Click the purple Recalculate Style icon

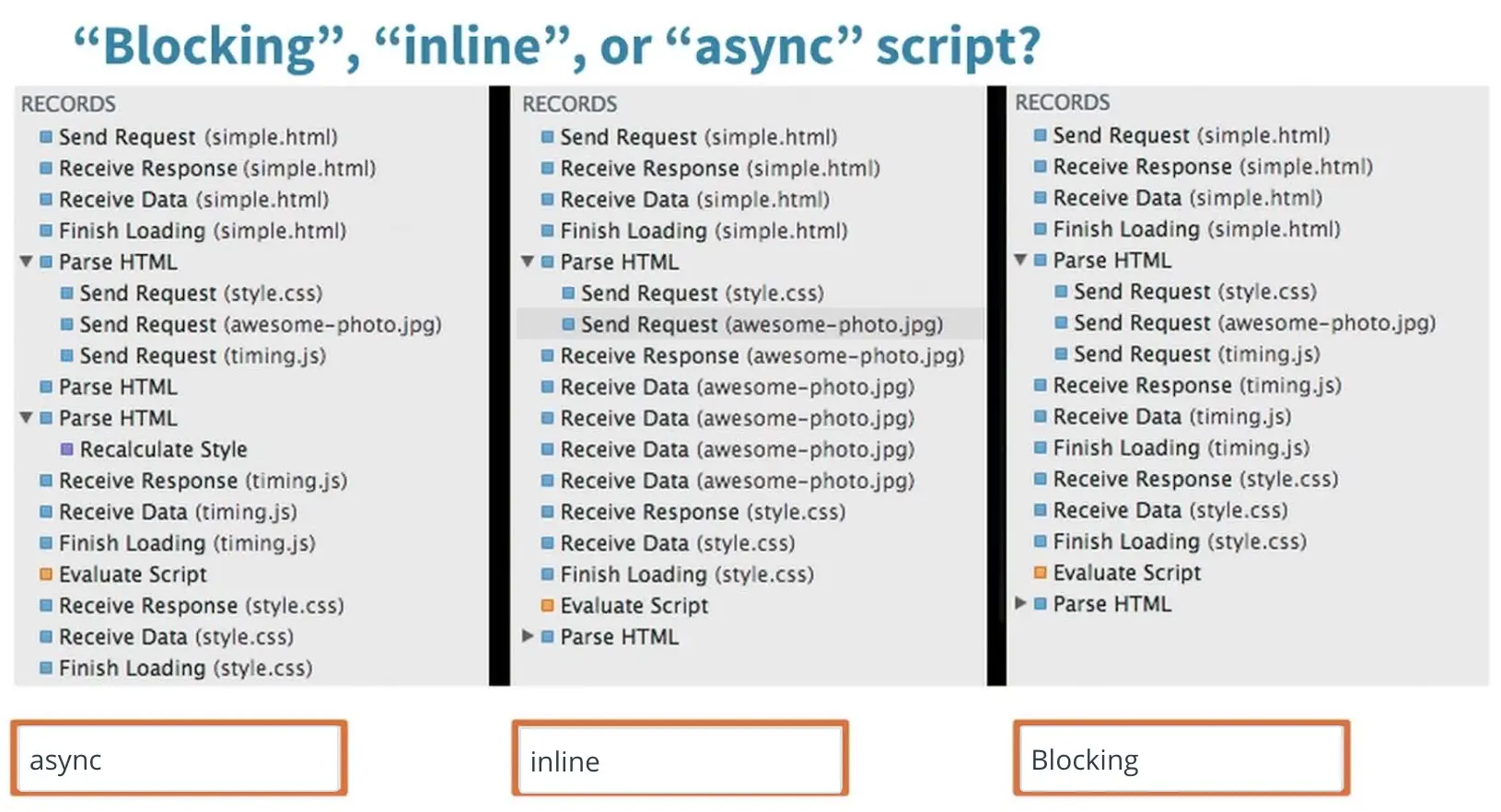[66, 449]
